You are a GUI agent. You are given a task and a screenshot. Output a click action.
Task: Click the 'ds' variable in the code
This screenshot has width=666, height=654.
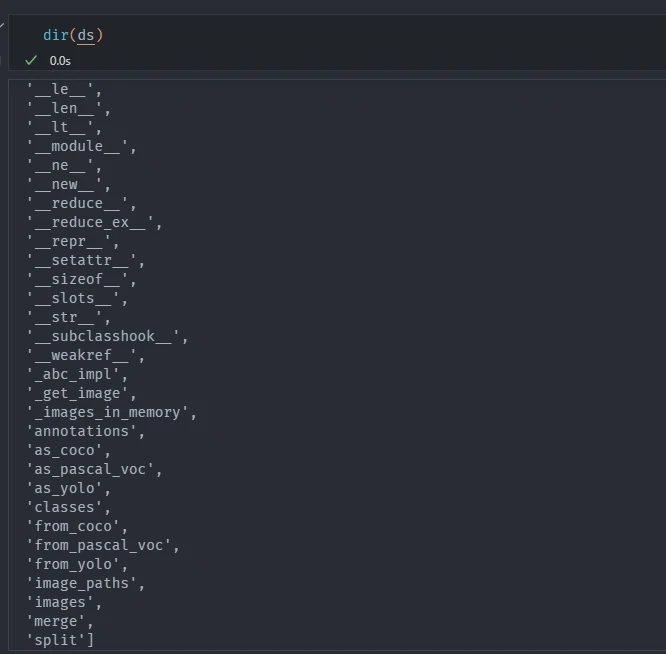pyautogui.click(x=86, y=35)
